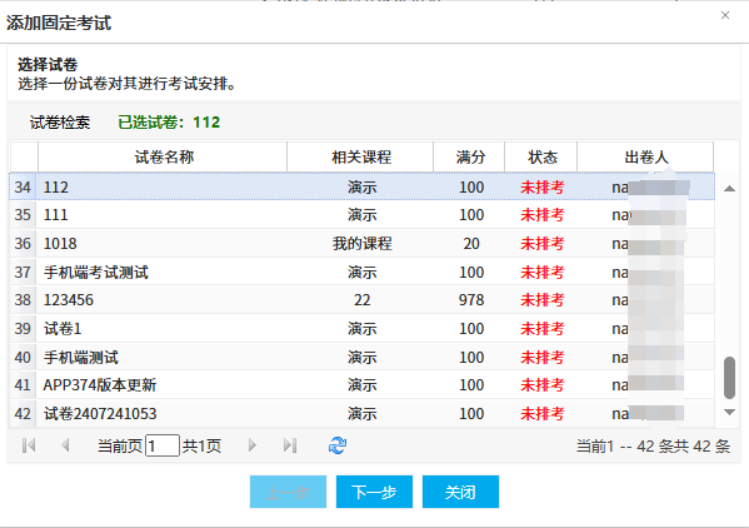Sort by 试卷名称 column header
Viewport: 749px width, 528px height.
point(163,157)
